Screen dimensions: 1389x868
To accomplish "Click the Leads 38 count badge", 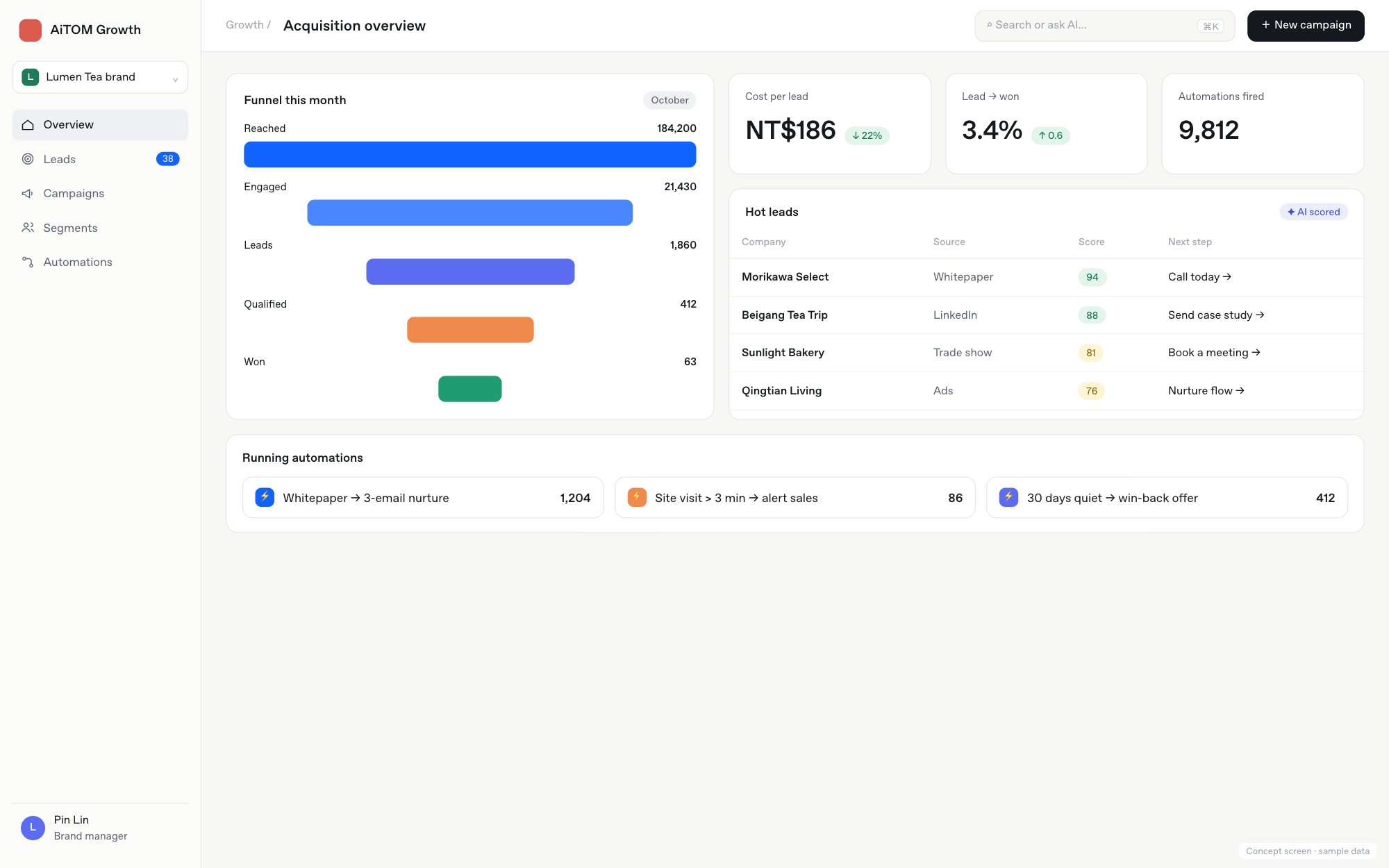I will point(167,159).
